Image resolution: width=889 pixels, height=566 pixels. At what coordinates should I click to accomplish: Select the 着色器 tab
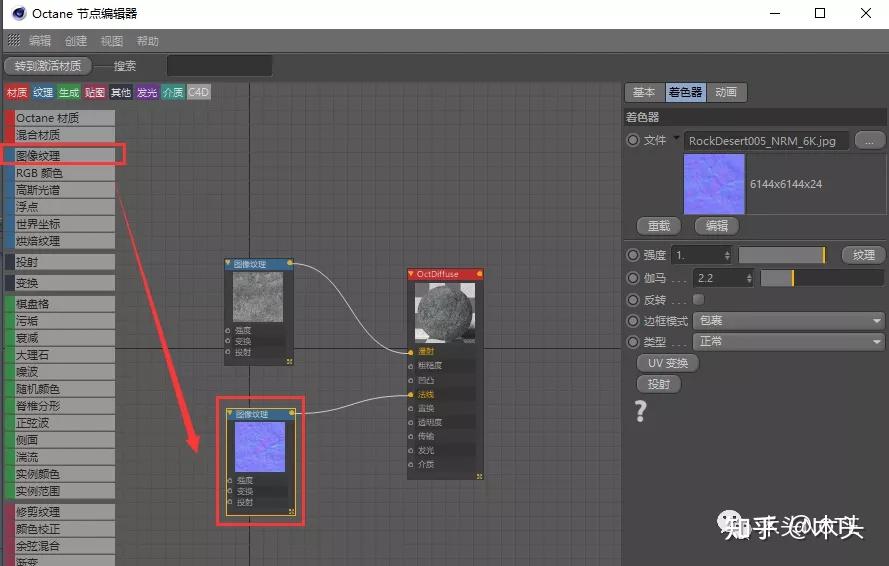tap(685, 92)
